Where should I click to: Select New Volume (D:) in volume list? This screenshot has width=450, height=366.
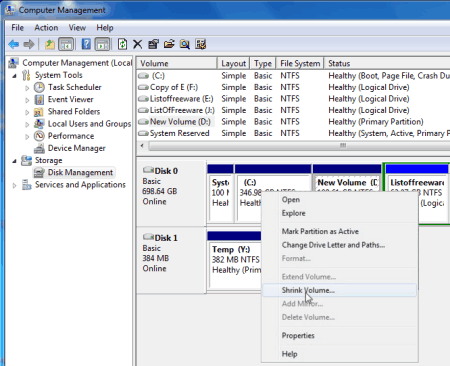pyautogui.click(x=293, y=122)
